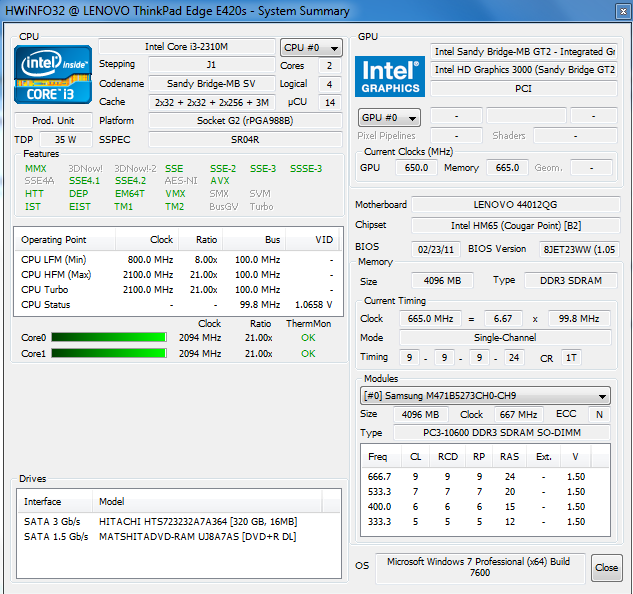Select the MATSHITADVD-RAM UJ8A7AS drive row
Viewport: 633px width, 594px height.
click(x=179, y=536)
